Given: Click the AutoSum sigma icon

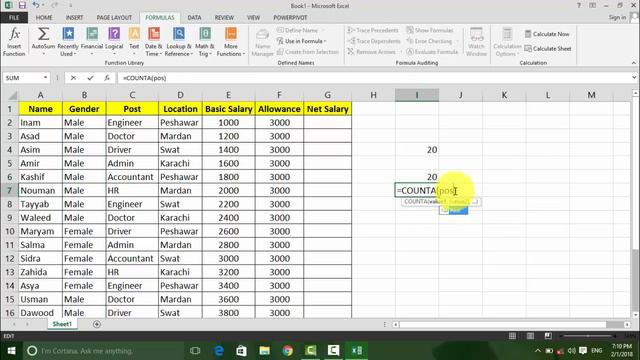Looking at the screenshot, I should point(43,34).
